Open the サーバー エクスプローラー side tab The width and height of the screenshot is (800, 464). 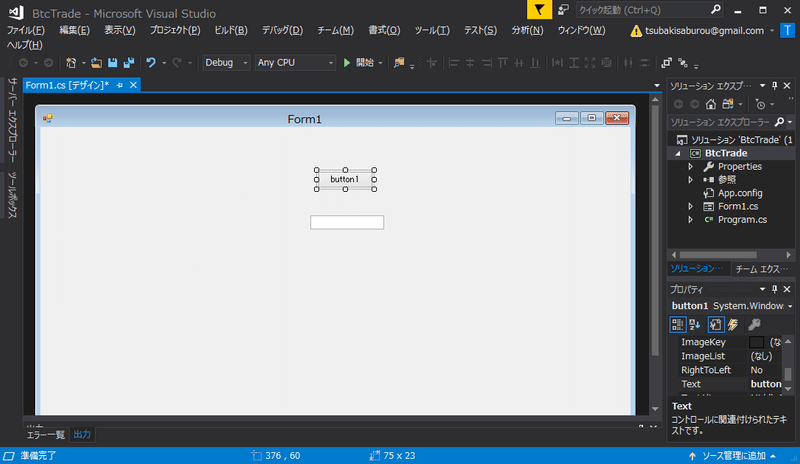(12, 120)
